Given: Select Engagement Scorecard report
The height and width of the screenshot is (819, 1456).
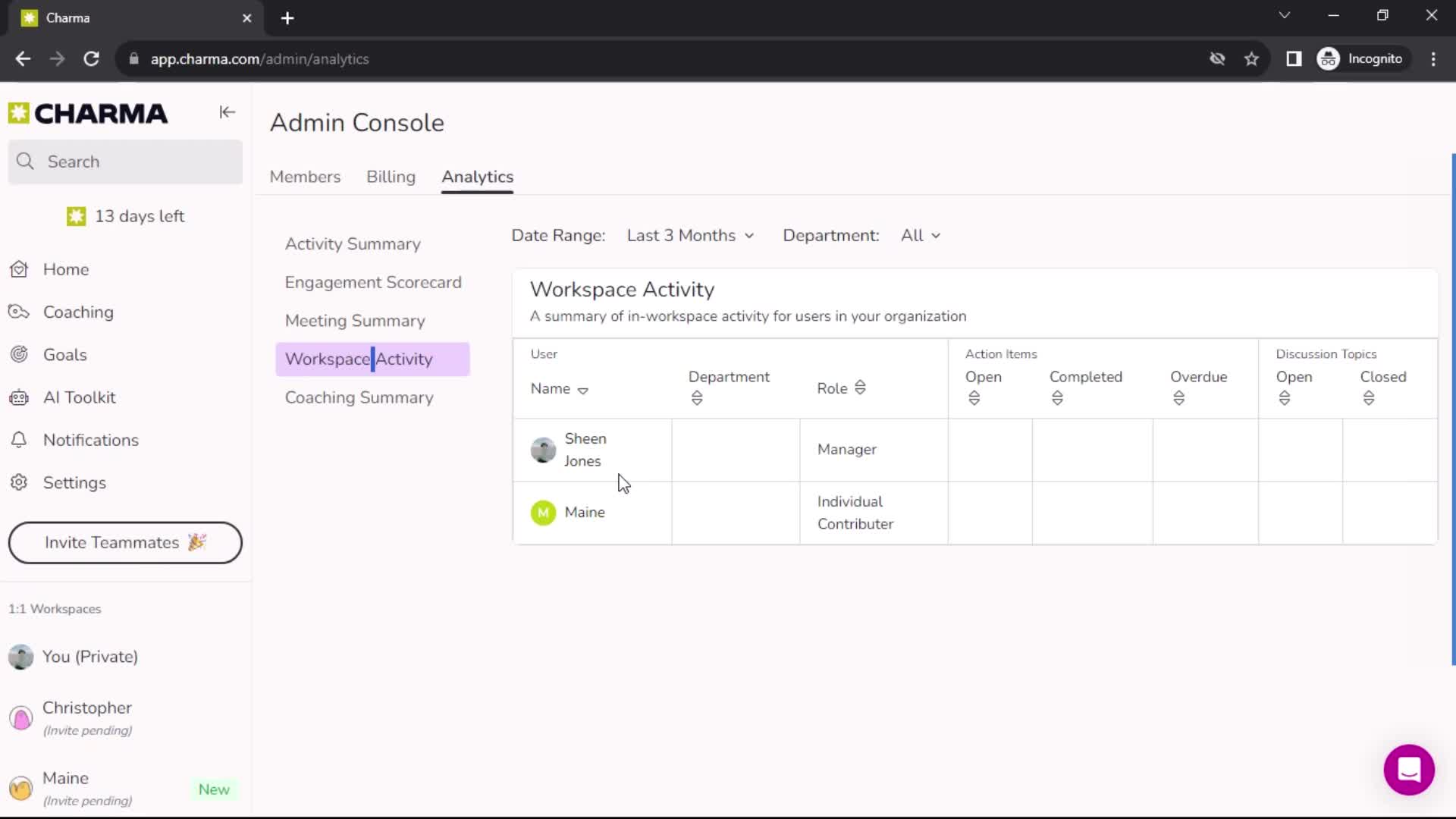Looking at the screenshot, I should click(x=374, y=282).
